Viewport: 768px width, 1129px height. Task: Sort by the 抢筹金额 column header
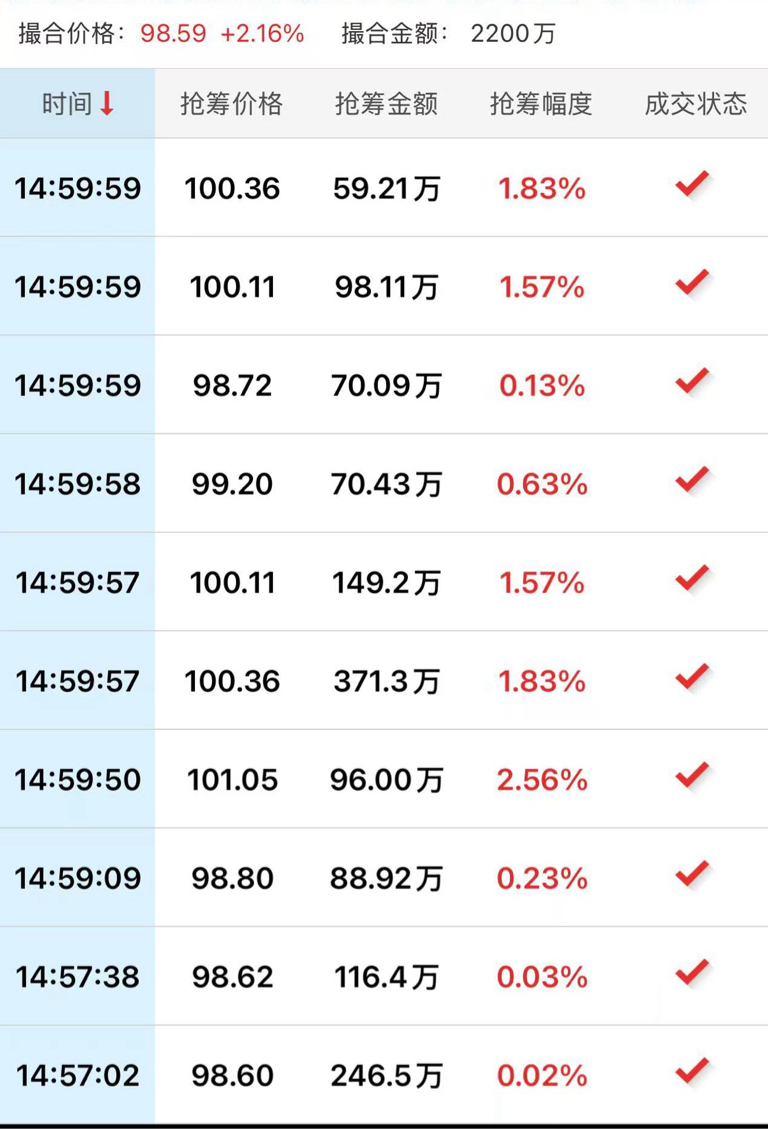[x=386, y=103]
